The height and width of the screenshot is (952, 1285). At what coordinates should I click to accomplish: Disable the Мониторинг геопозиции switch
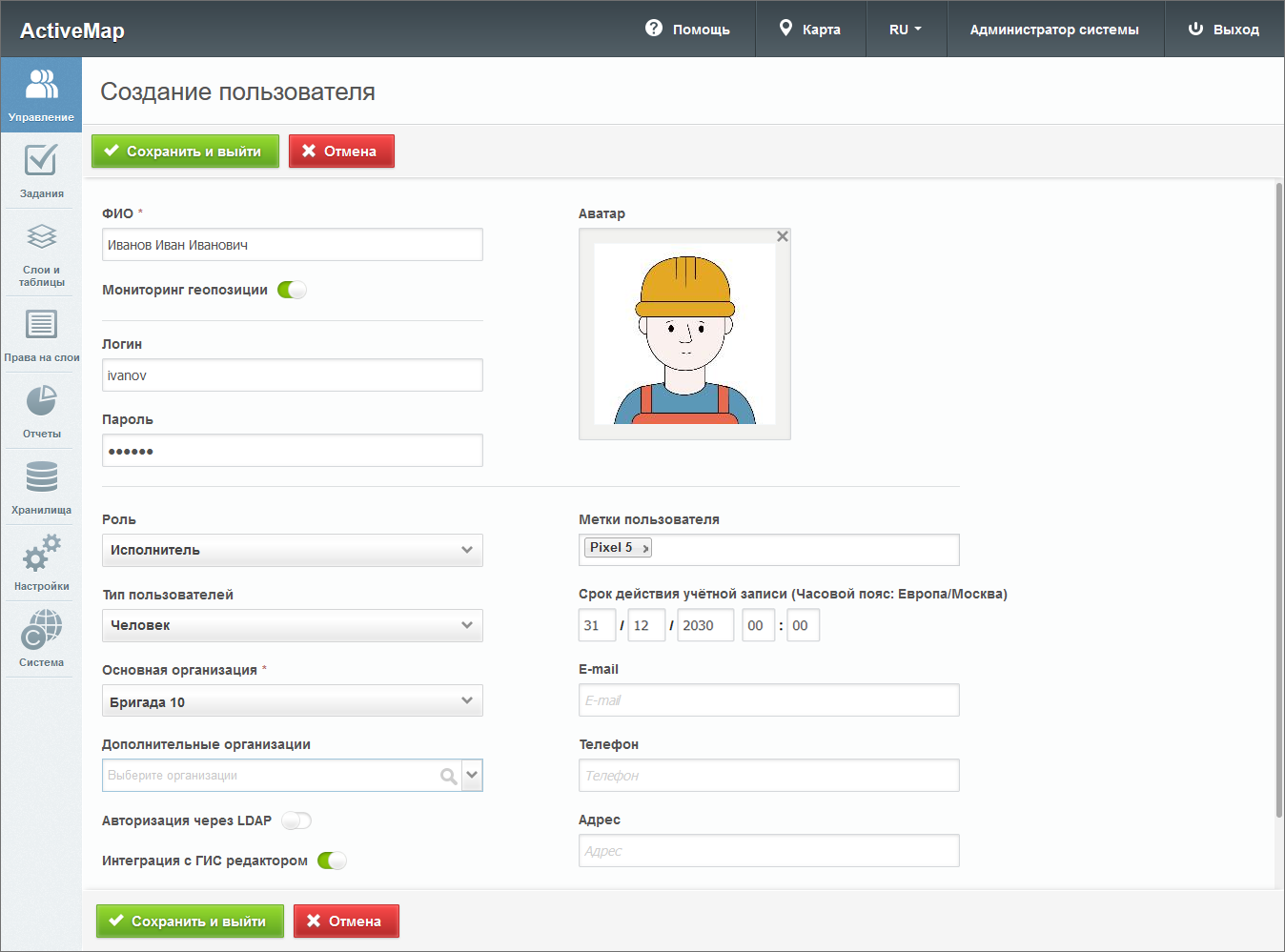(292, 290)
